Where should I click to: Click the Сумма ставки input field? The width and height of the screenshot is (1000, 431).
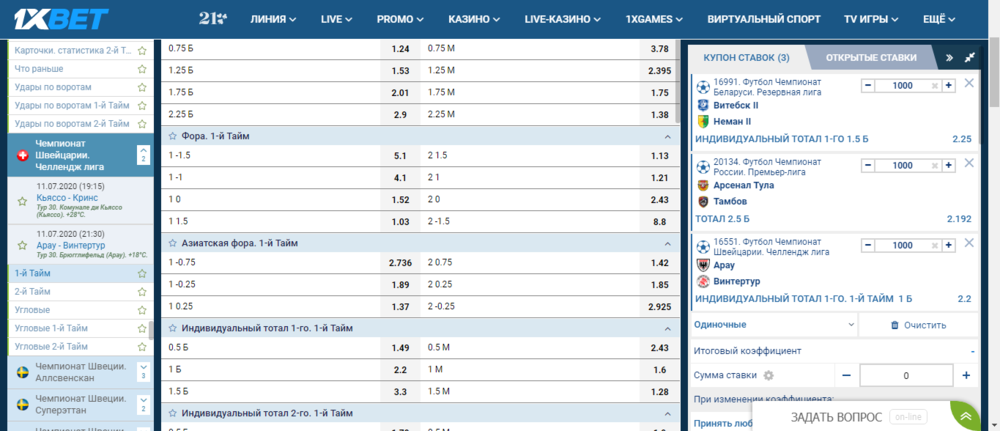tap(906, 376)
